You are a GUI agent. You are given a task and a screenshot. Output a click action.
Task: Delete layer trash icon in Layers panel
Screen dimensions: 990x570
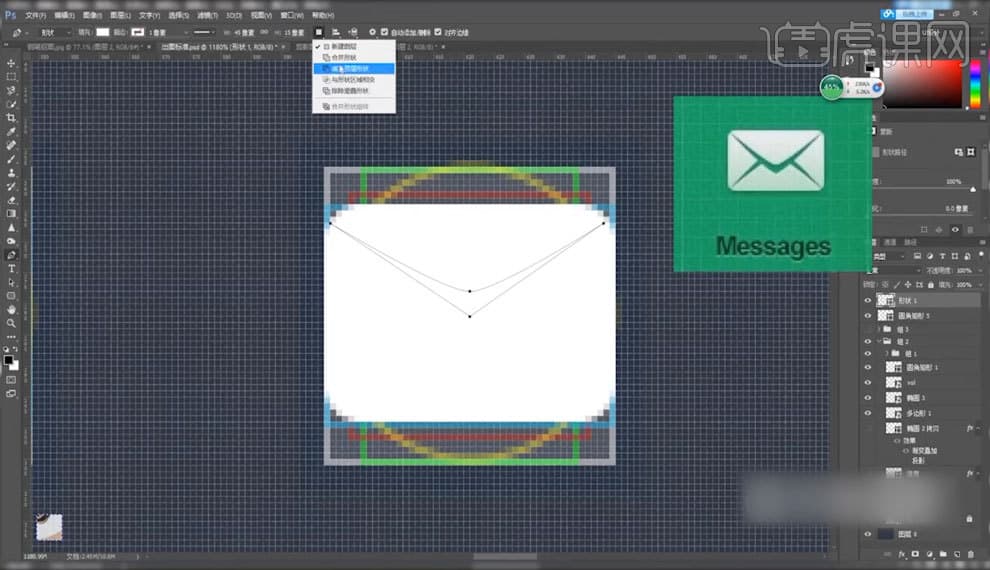click(x=970, y=554)
